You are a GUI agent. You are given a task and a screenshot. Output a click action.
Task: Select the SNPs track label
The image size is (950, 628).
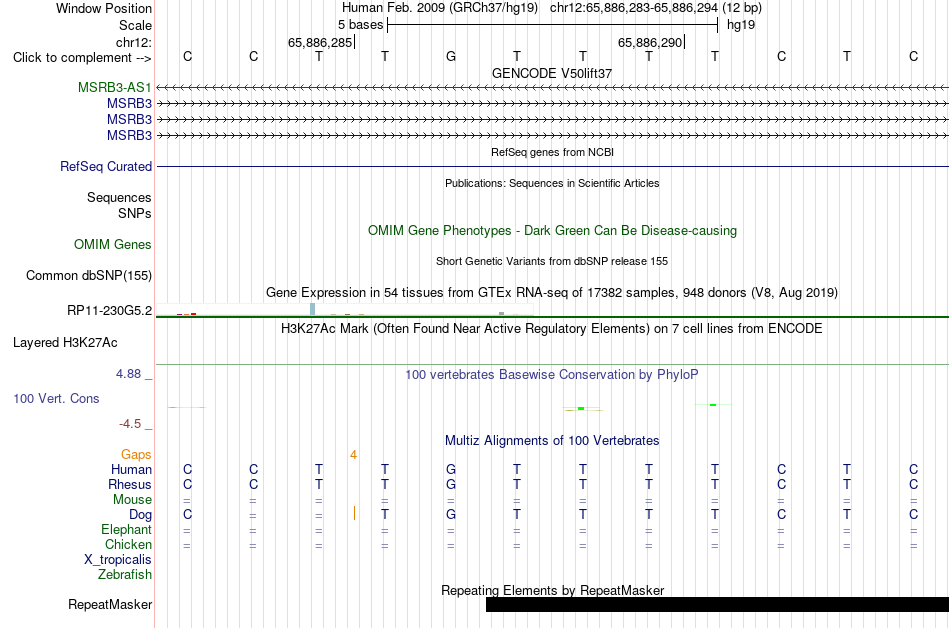coord(135,213)
